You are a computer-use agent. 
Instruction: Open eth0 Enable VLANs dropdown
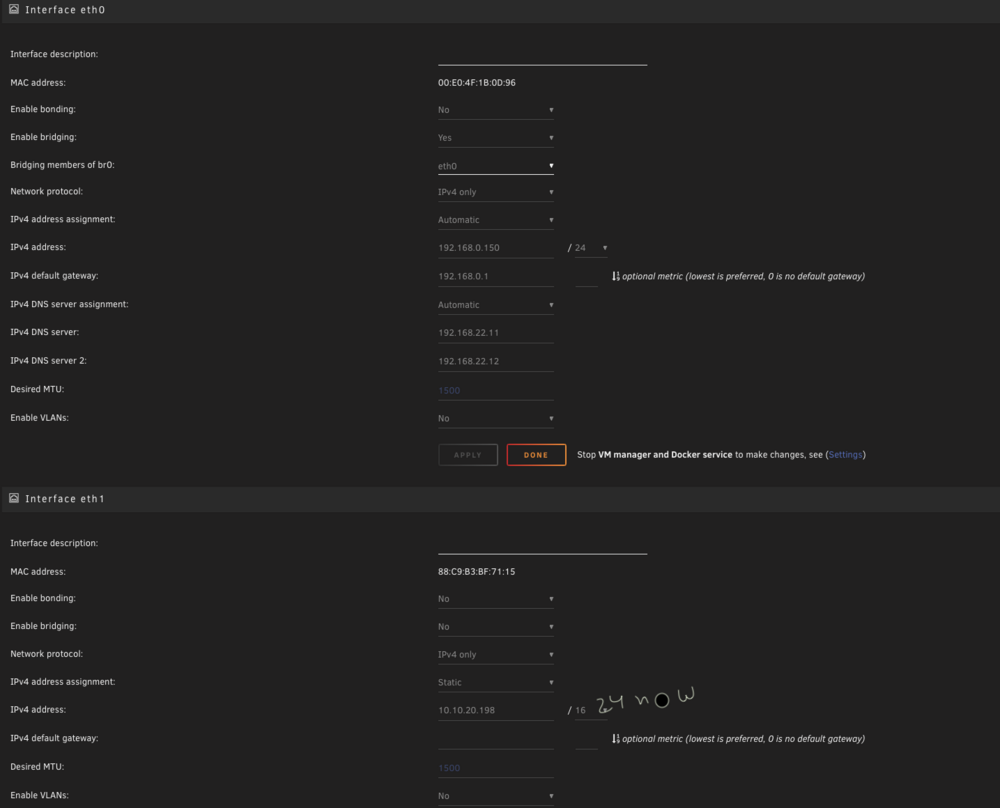point(496,418)
